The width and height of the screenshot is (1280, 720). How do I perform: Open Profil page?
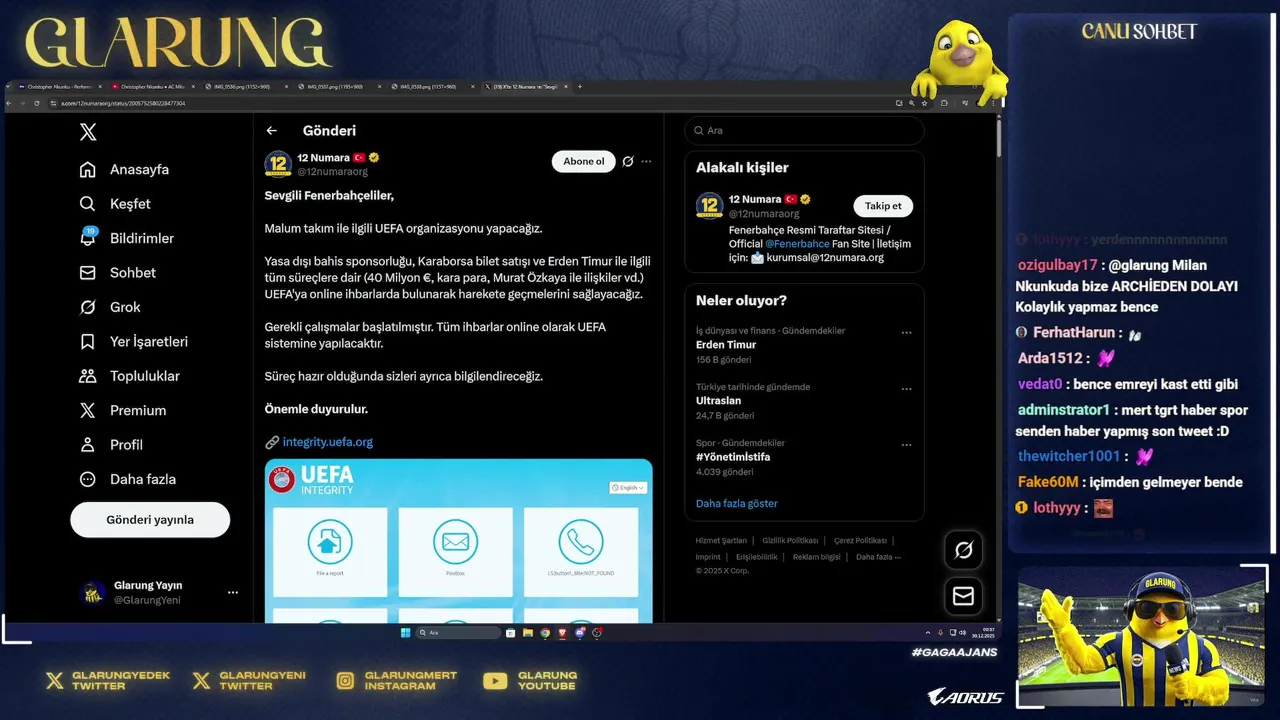click(x=111, y=445)
